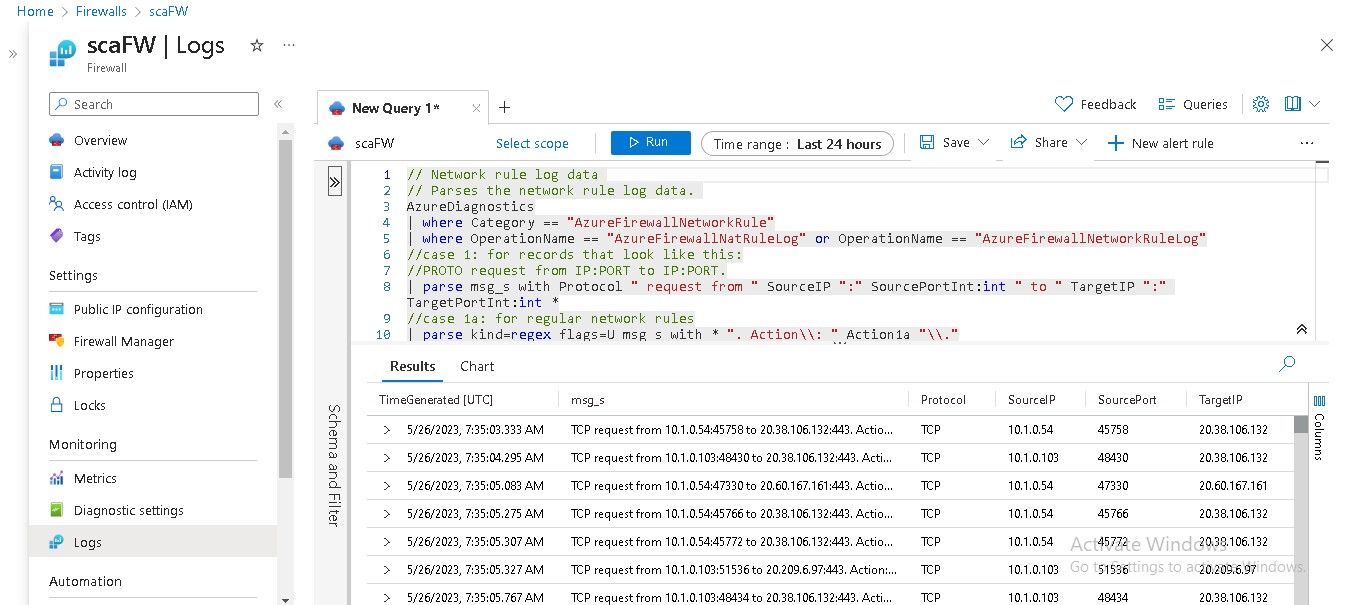Expand the 7:35:05.083 AM result row
The height and width of the screenshot is (605, 1348).
click(386, 486)
